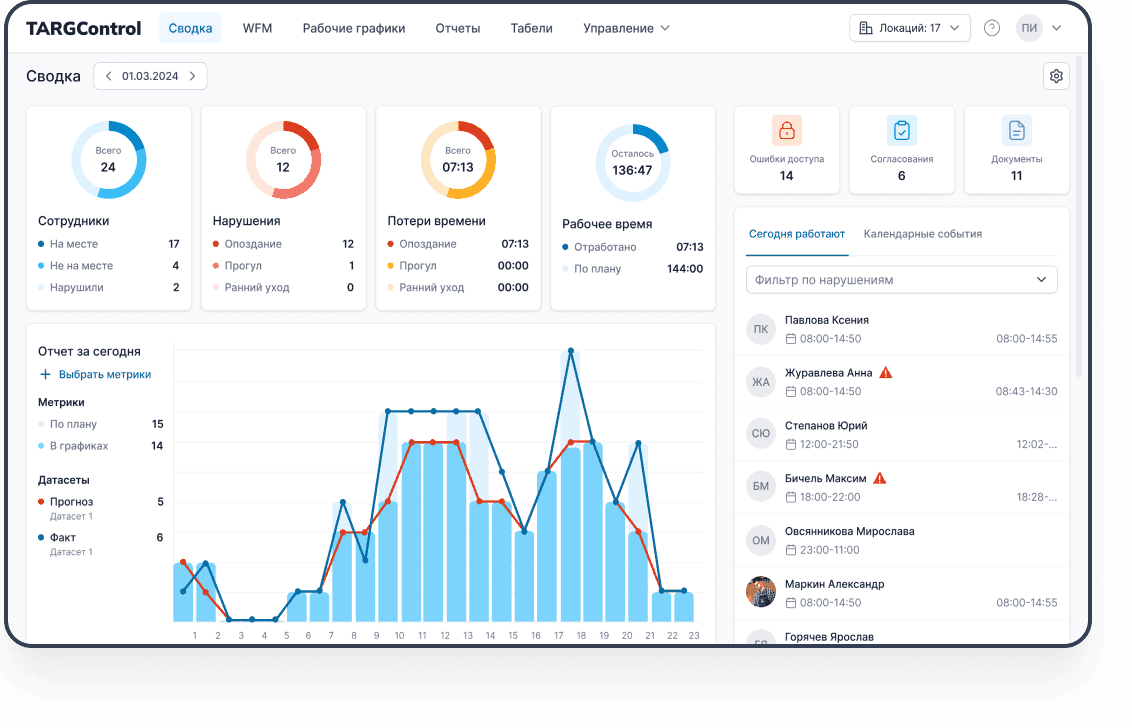The height and width of the screenshot is (728, 1132).
Task: Switch to Календарные события tab
Action: coord(923,234)
